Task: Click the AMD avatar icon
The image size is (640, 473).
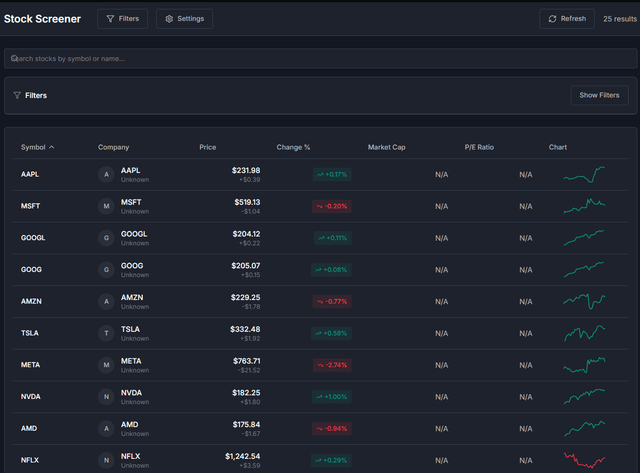Action: click(106, 429)
